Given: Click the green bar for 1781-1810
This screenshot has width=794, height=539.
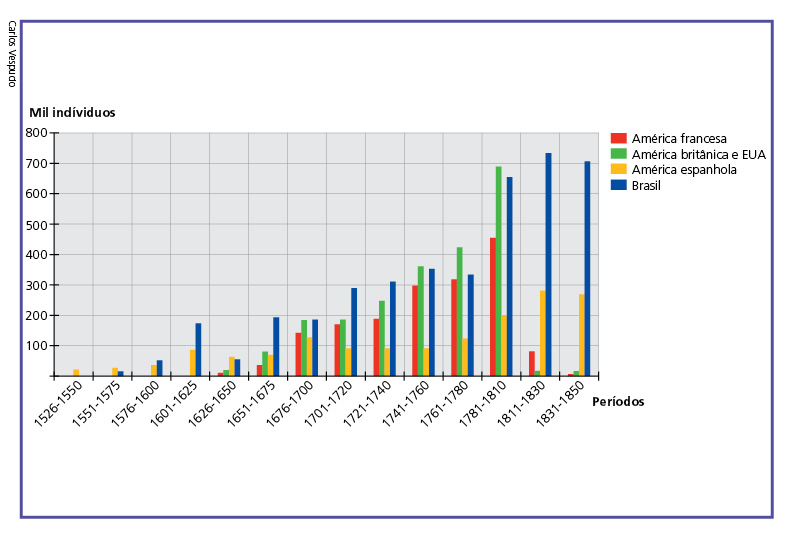Looking at the screenshot, I should (x=499, y=271).
